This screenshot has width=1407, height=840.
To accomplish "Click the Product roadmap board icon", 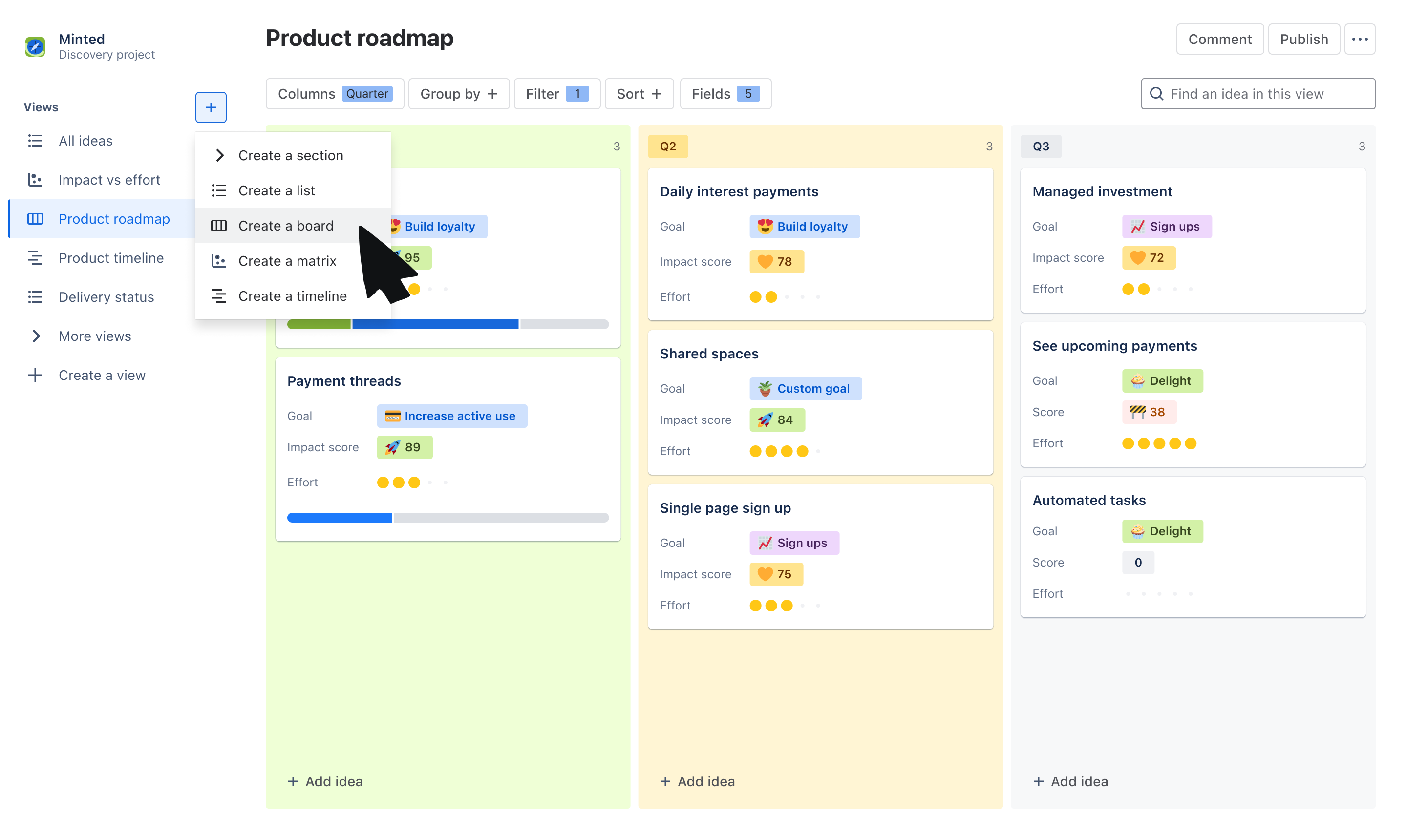I will [35, 219].
